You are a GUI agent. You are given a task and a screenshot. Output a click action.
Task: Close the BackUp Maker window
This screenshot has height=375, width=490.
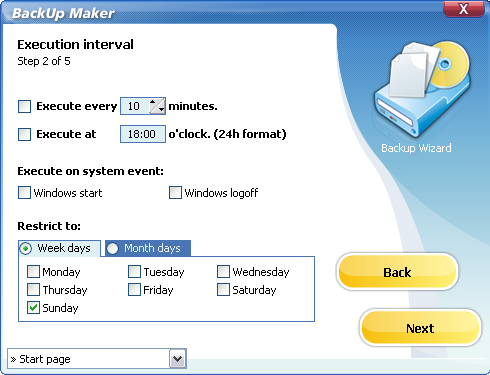(x=464, y=9)
